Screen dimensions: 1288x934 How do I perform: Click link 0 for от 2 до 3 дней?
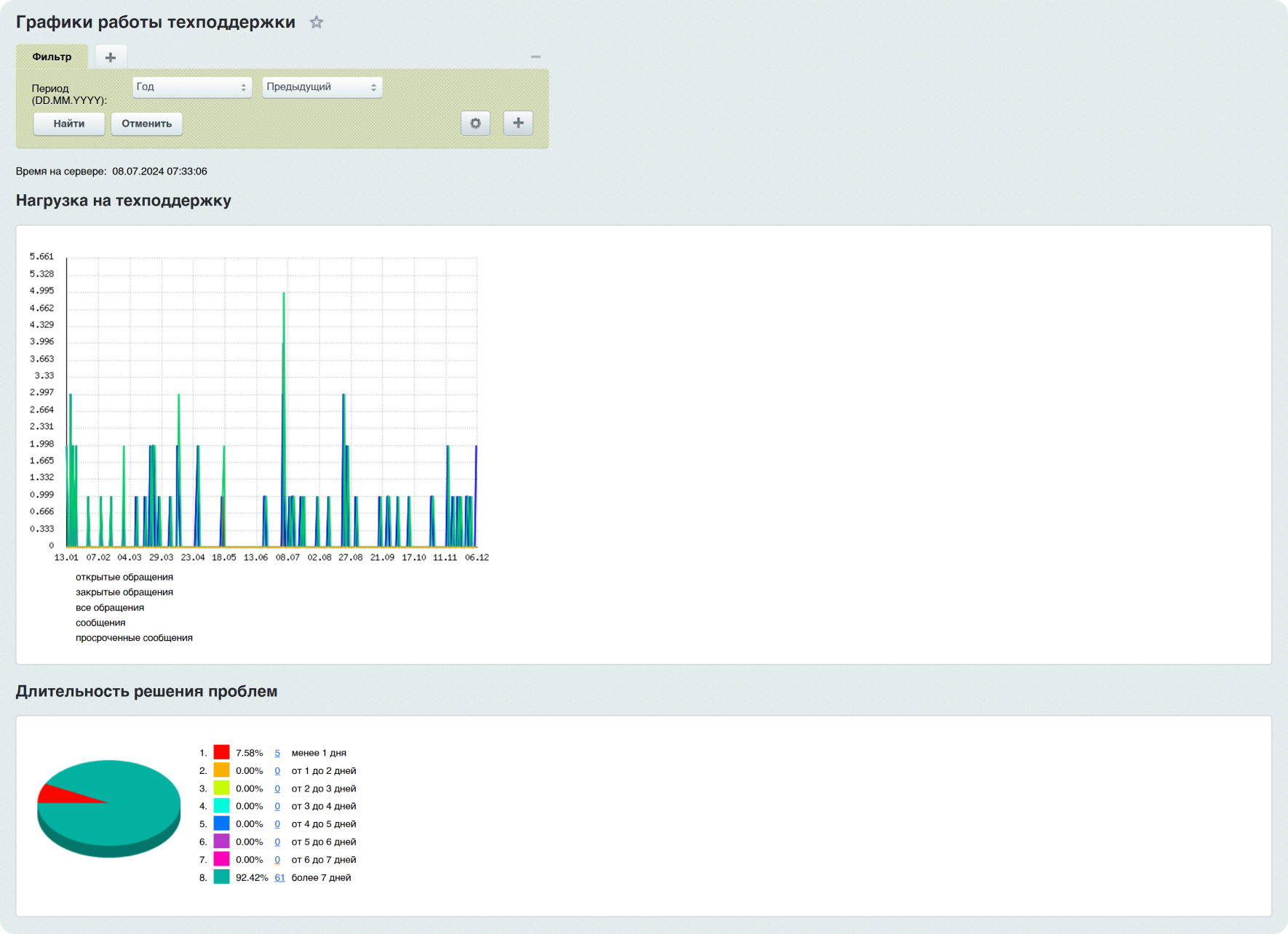277,789
